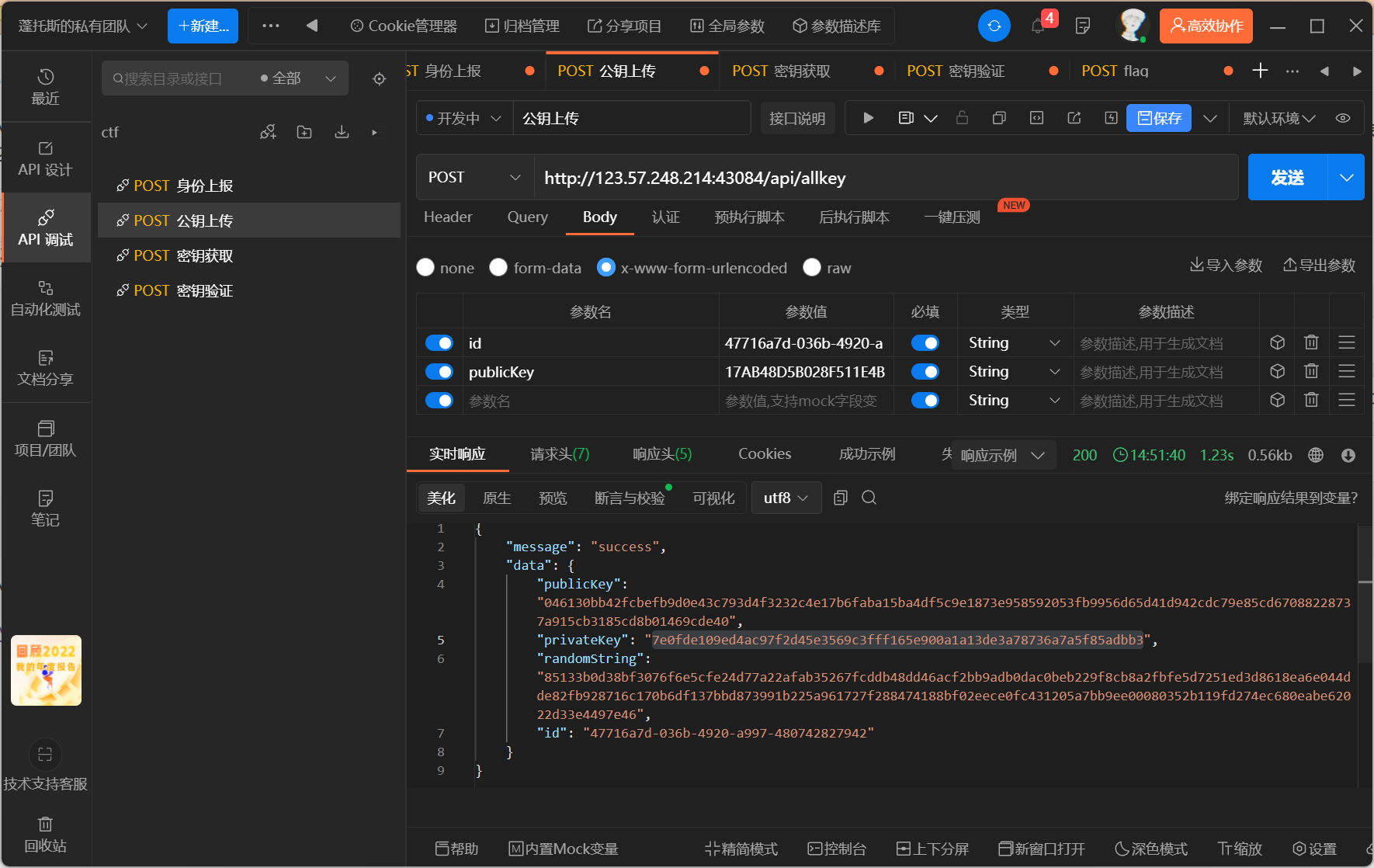Click the request URL input field
This screenshot has width=1374, height=868.
pyautogui.click(x=885, y=177)
